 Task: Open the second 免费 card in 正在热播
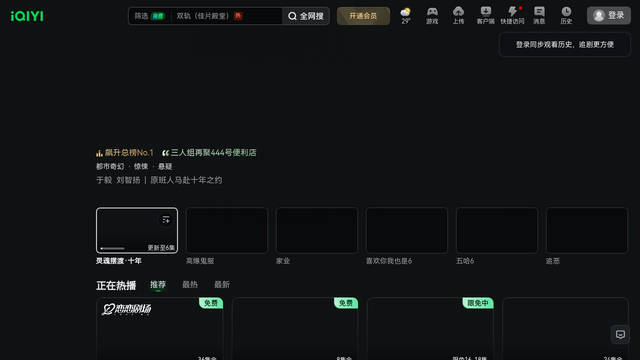(295, 329)
